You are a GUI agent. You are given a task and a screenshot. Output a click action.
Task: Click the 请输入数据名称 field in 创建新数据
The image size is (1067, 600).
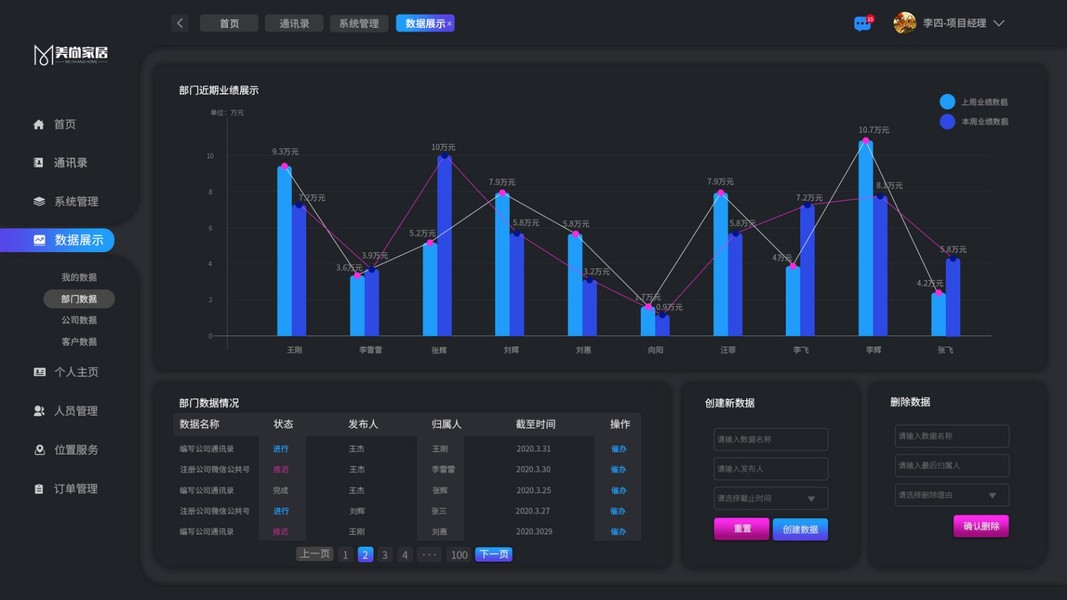coord(770,439)
